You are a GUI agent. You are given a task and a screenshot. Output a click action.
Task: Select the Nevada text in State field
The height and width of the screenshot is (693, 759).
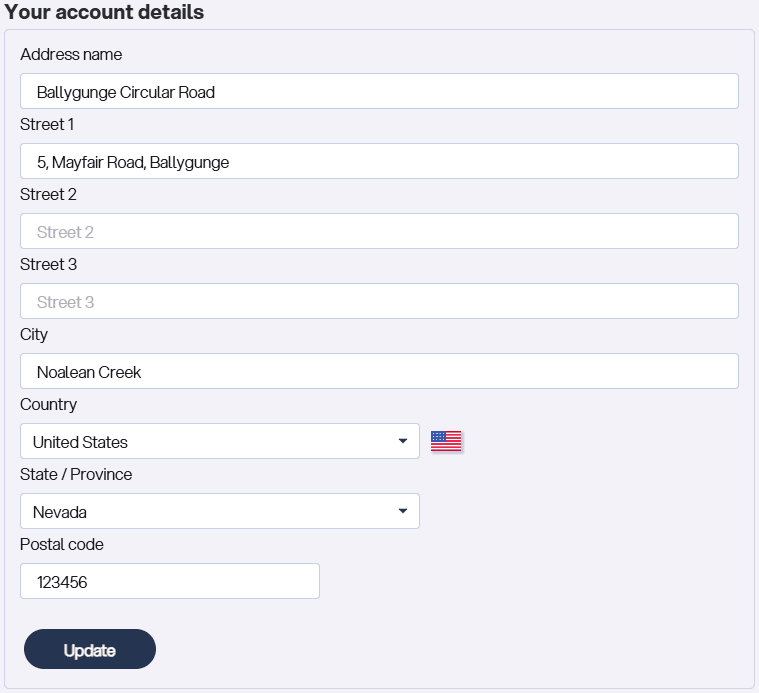point(60,512)
